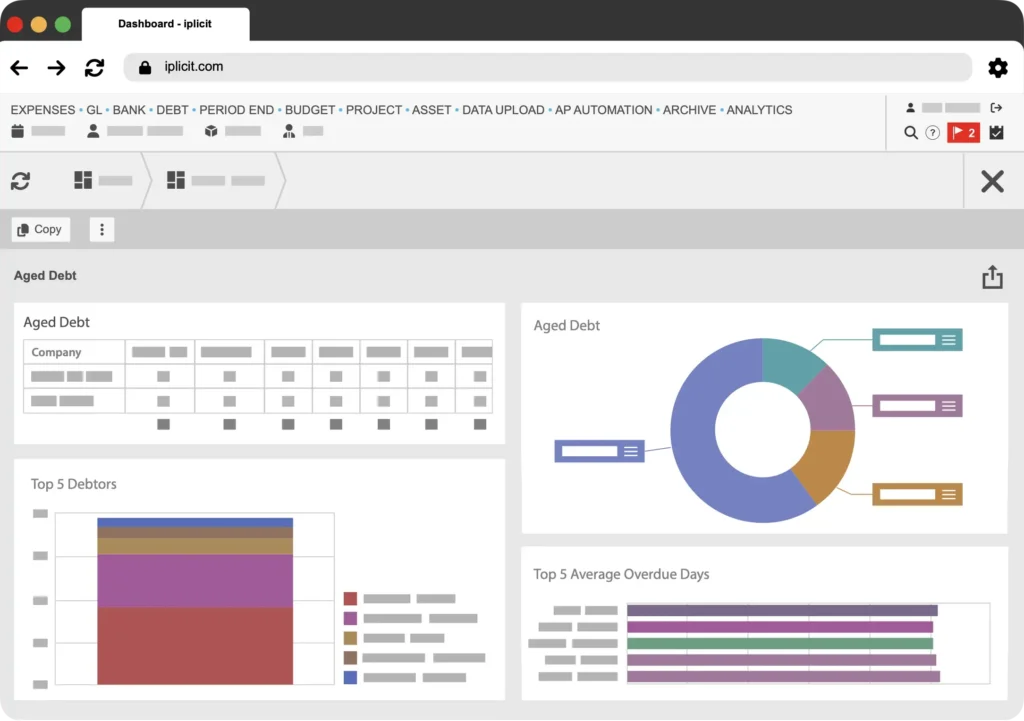Open the PERIOD END menu
Viewport: 1024px width, 721px height.
[236, 110]
